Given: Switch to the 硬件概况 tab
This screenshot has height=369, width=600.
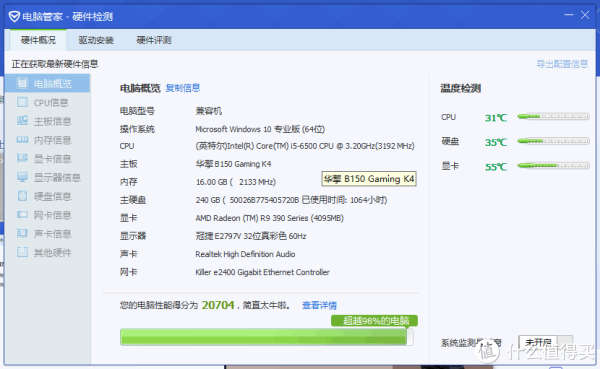Looking at the screenshot, I should pos(38,40).
